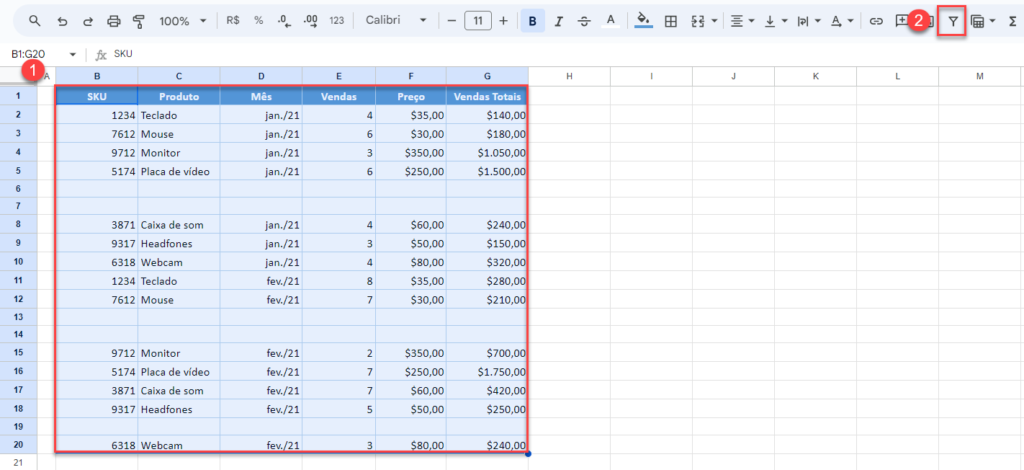Toggle strikethrough formatting
The image size is (1024, 470).
[584, 21]
